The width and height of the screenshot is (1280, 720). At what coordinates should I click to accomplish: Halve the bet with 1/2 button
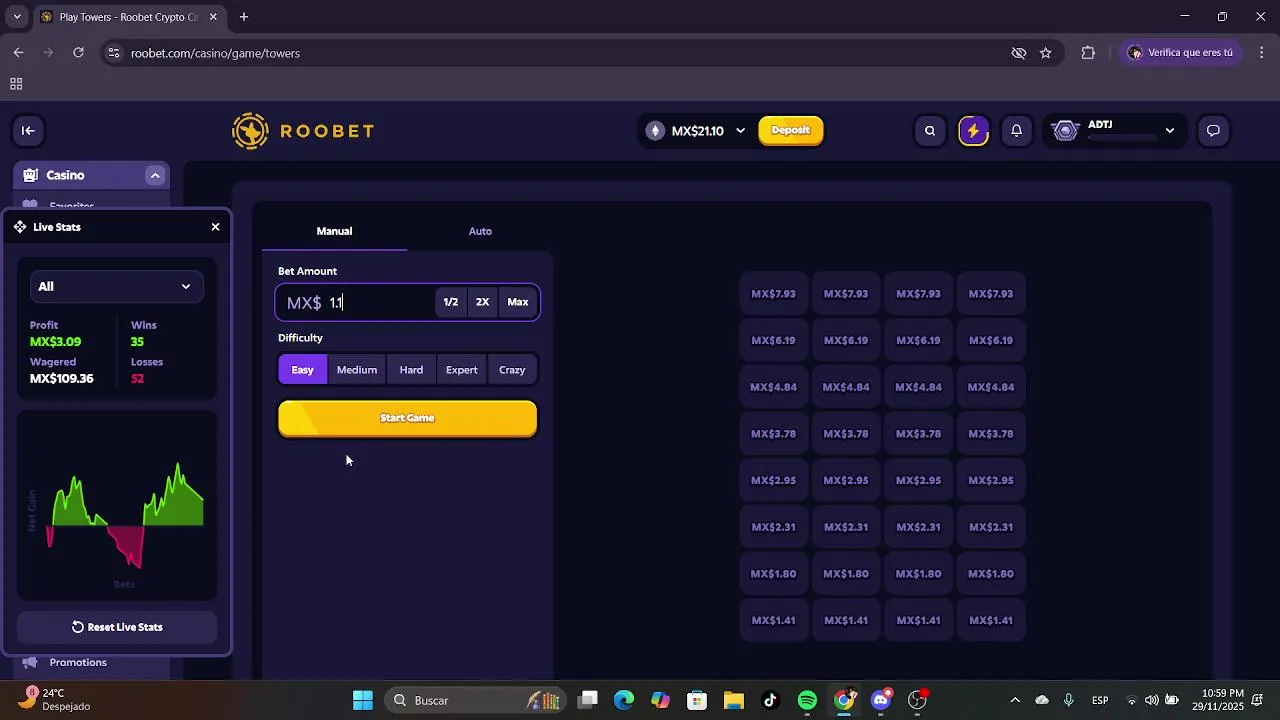[451, 302]
